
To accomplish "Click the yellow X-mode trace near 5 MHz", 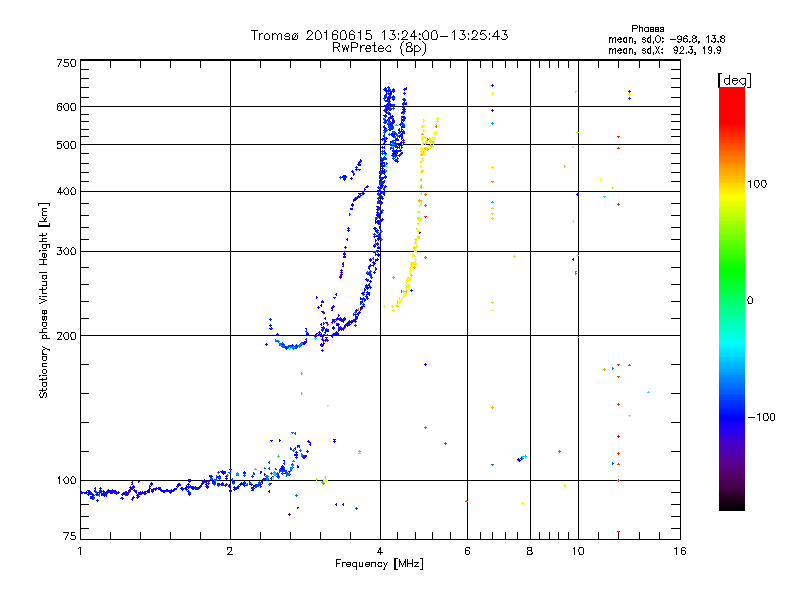I will pos(415,245).
